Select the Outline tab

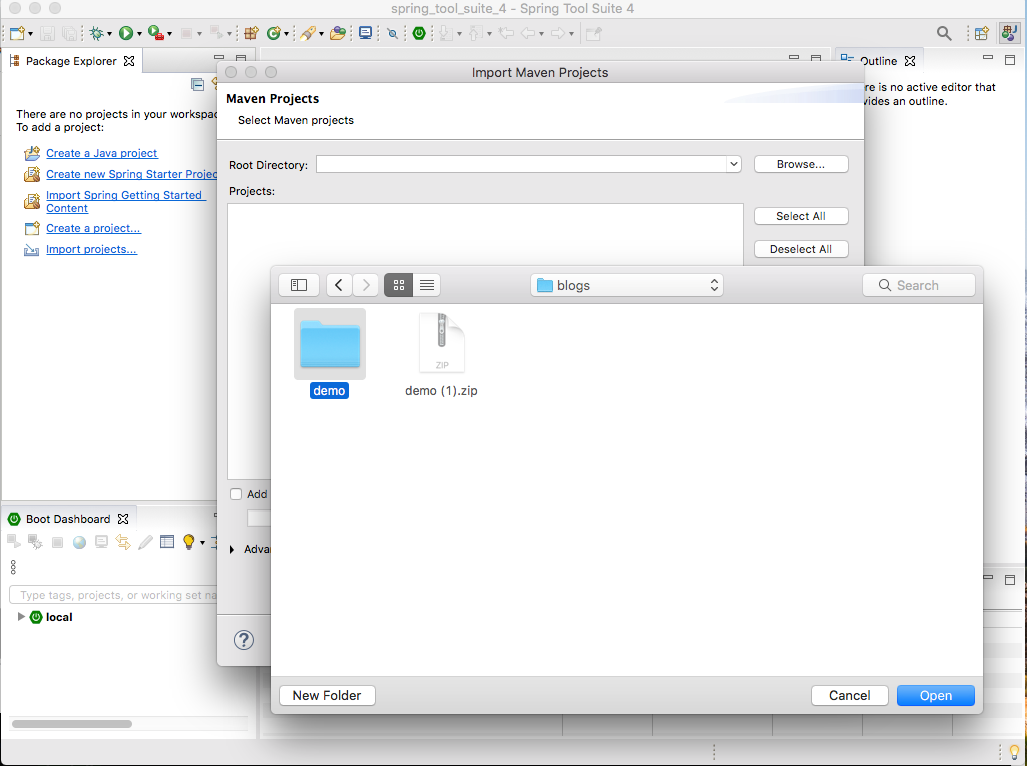(x=878, y=61)
